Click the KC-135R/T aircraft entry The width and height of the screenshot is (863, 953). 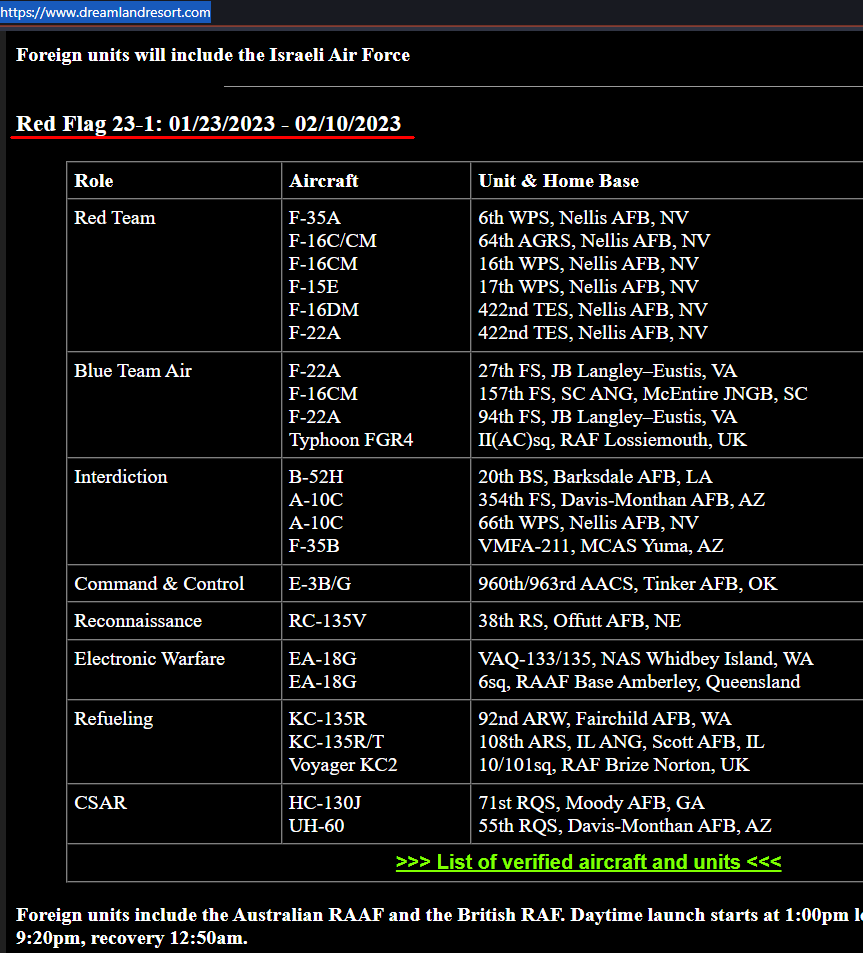point(336,741)
